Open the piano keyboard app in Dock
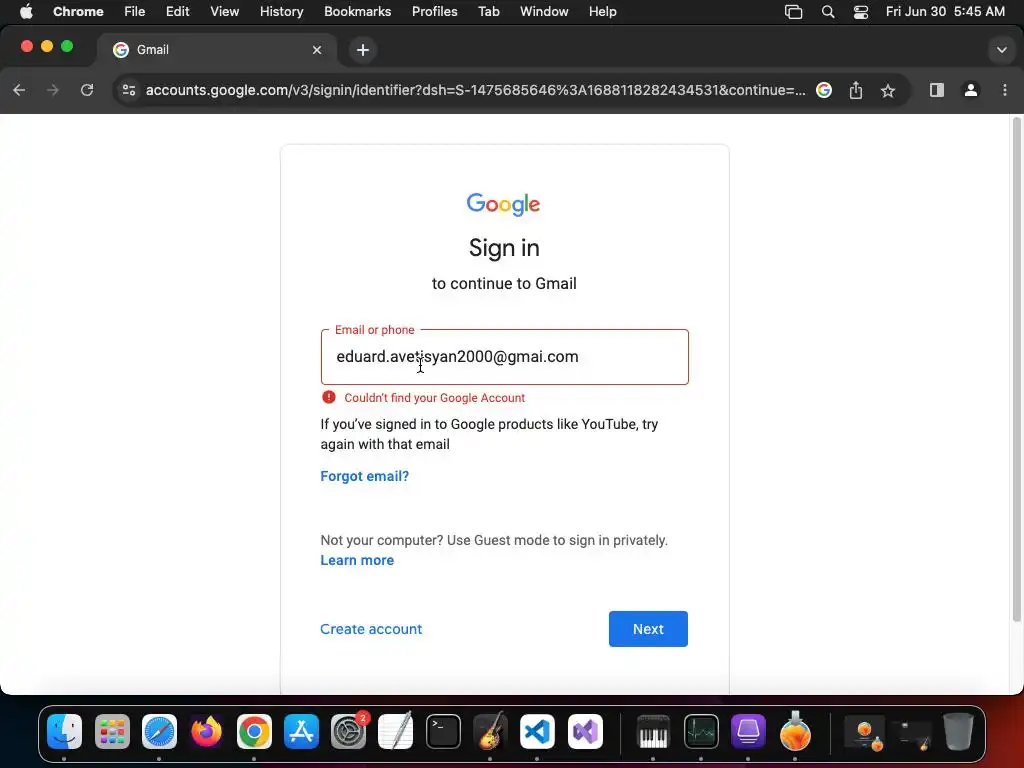 653,731
